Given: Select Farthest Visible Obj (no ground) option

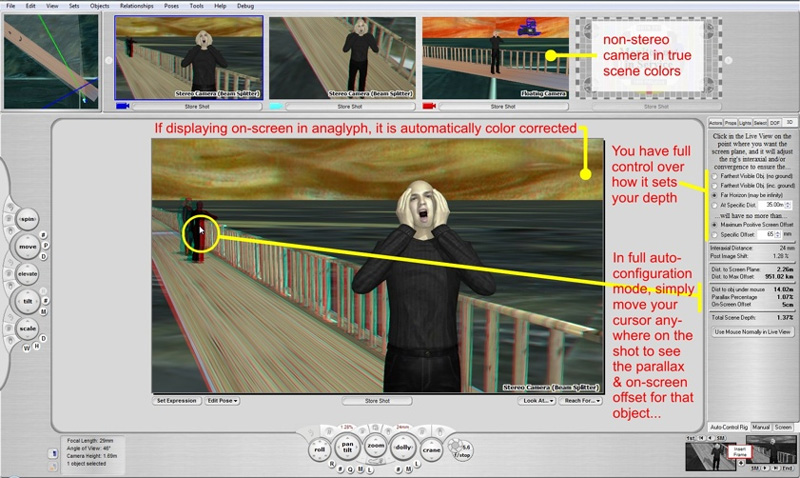Looking at the screenshot, I should pyautogui.click(x=715, y=176).
